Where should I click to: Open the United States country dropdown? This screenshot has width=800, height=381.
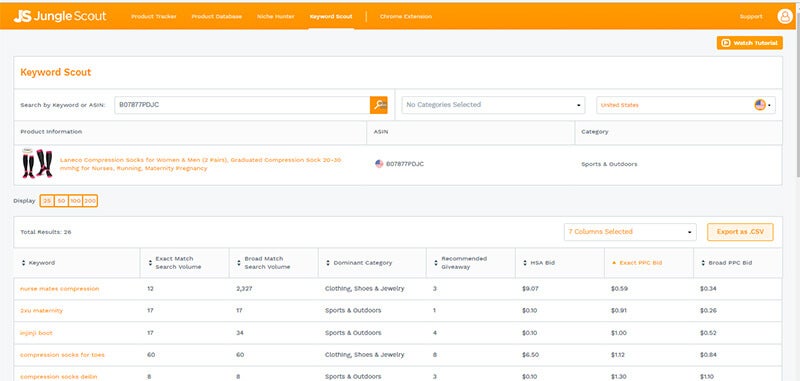tap(686, 105)
